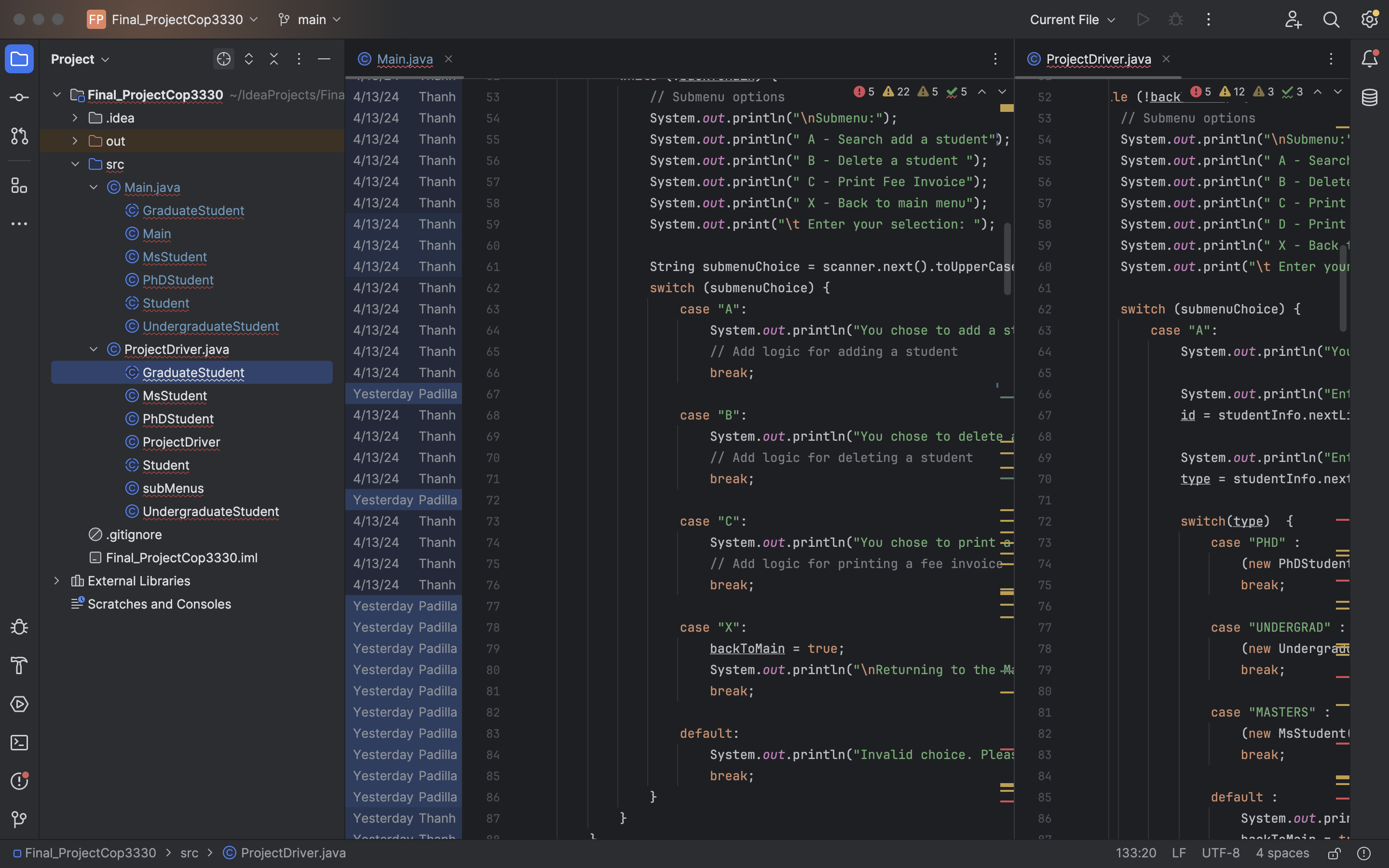Start a Code With Me session
1389x868 pixels.
tap(1293, 19)
